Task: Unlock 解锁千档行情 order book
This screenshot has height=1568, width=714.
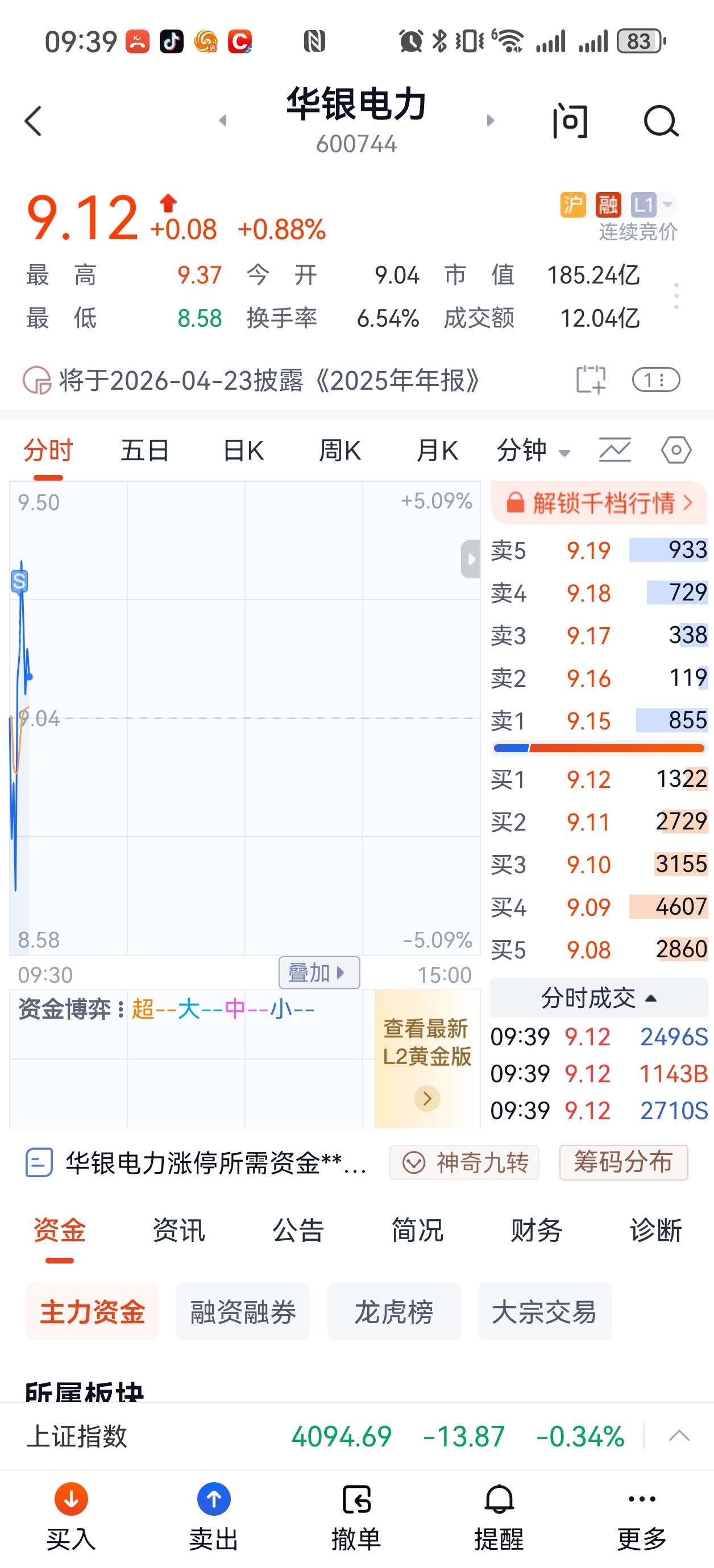Action: [x=599, y=503]
